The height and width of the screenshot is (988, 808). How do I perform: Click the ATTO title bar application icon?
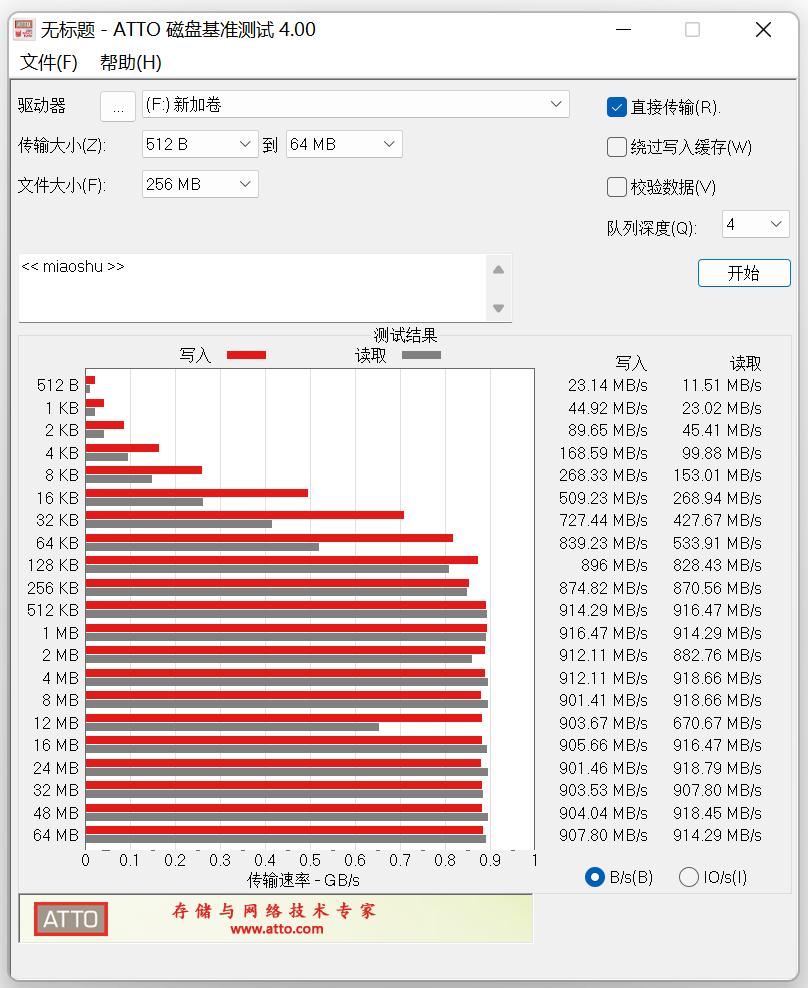pyautogui.click(x=24, y=29)
